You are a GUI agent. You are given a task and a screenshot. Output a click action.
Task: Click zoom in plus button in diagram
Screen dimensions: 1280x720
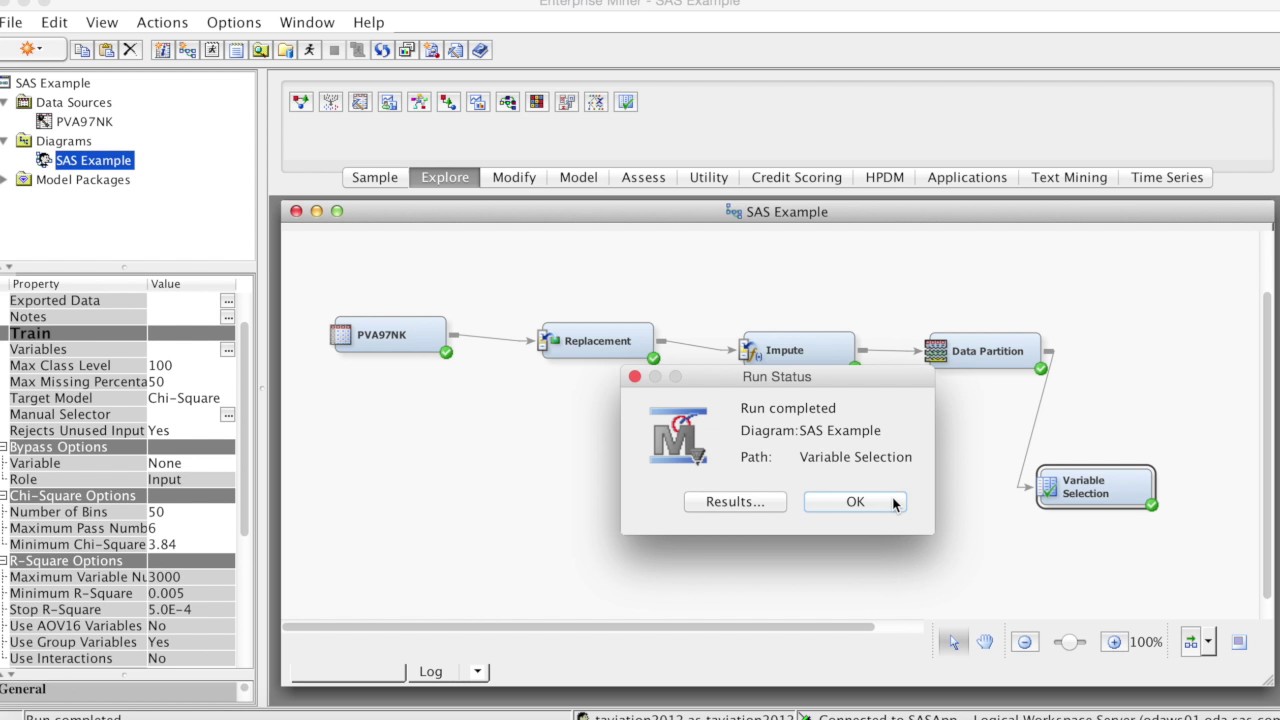tap(1114, 642)
